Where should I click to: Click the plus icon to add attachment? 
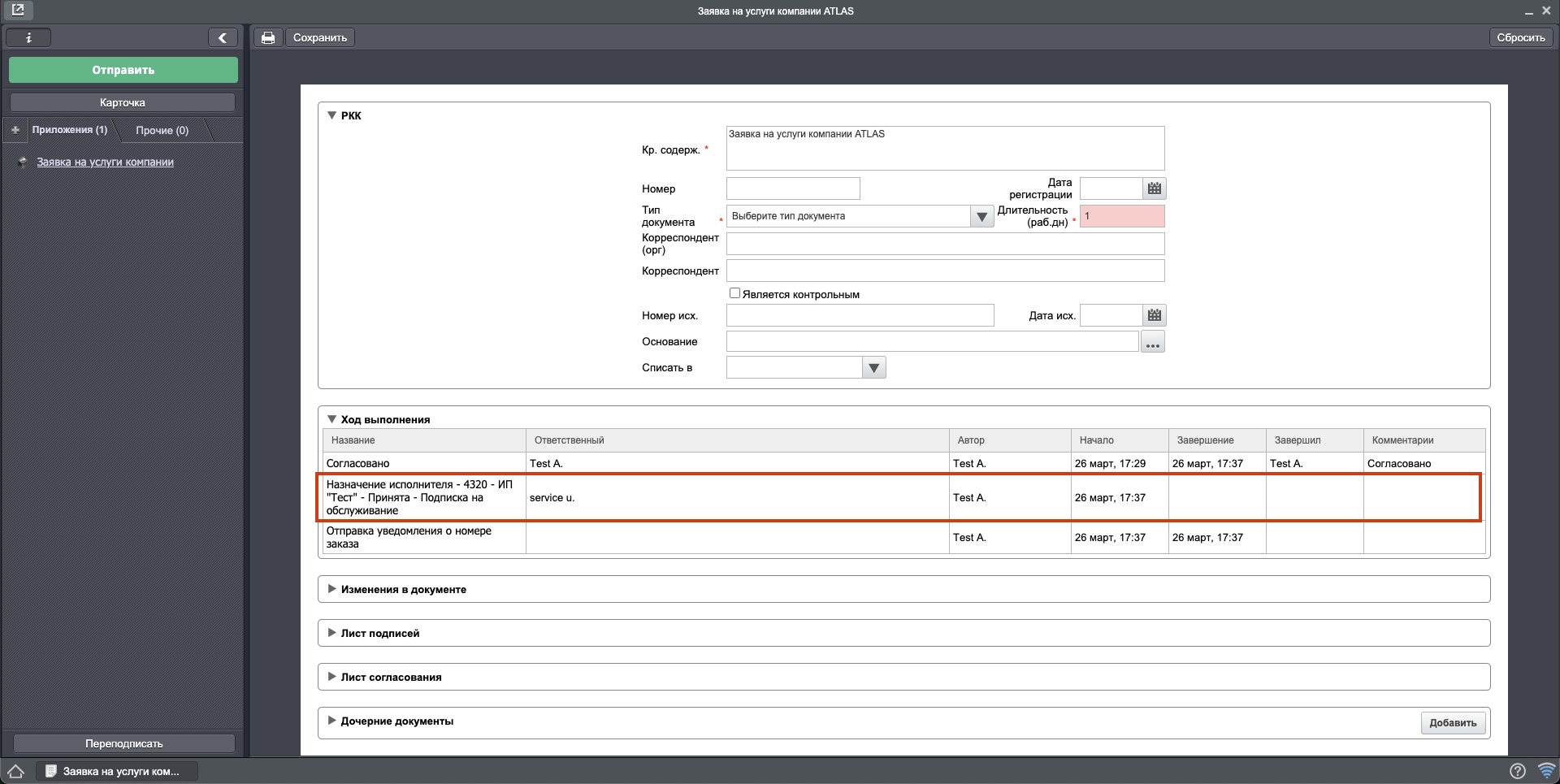tap(15, 130)
